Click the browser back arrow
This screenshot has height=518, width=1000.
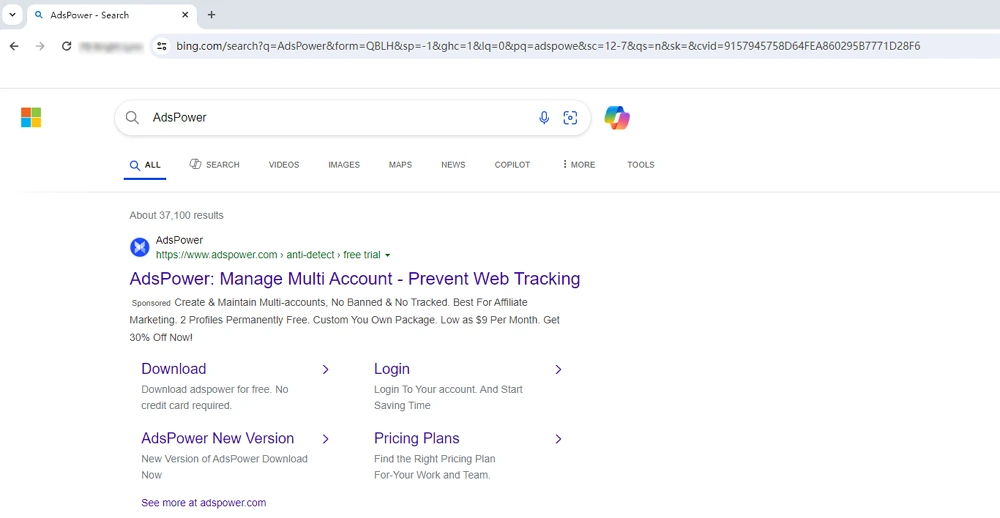pos(14,46)
